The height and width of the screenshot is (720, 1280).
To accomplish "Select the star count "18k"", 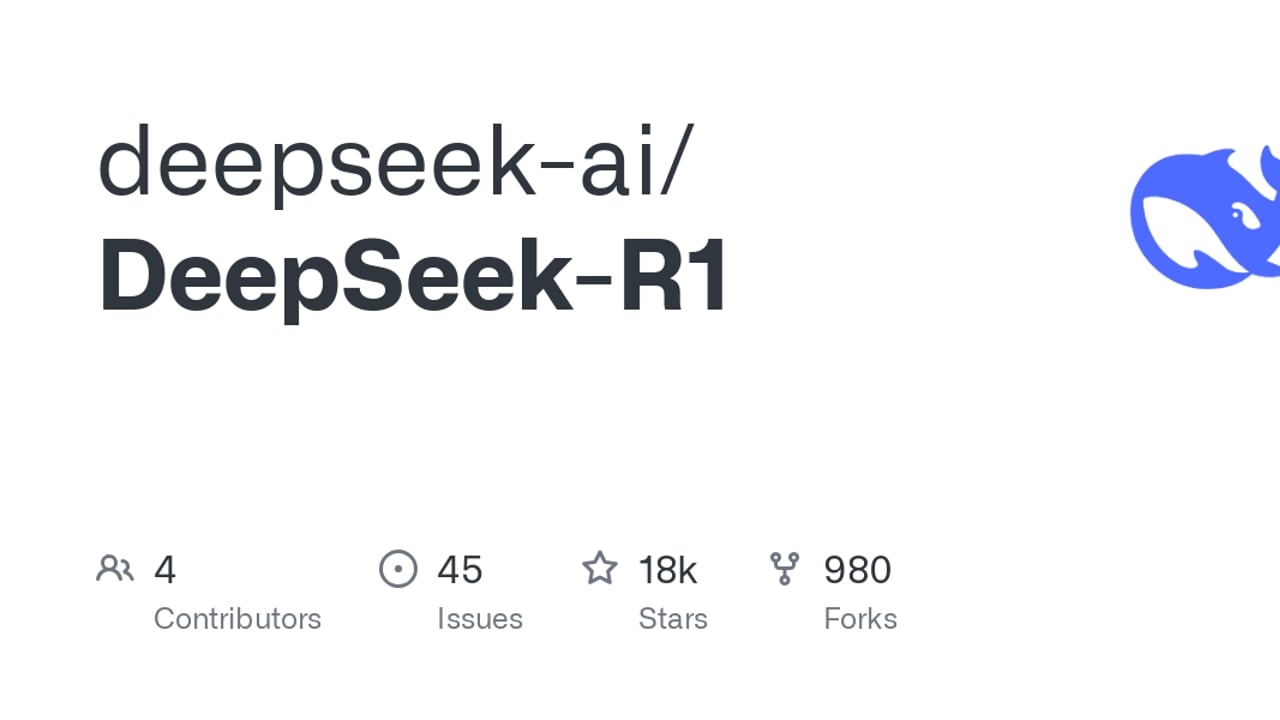I will click(668, 570).
